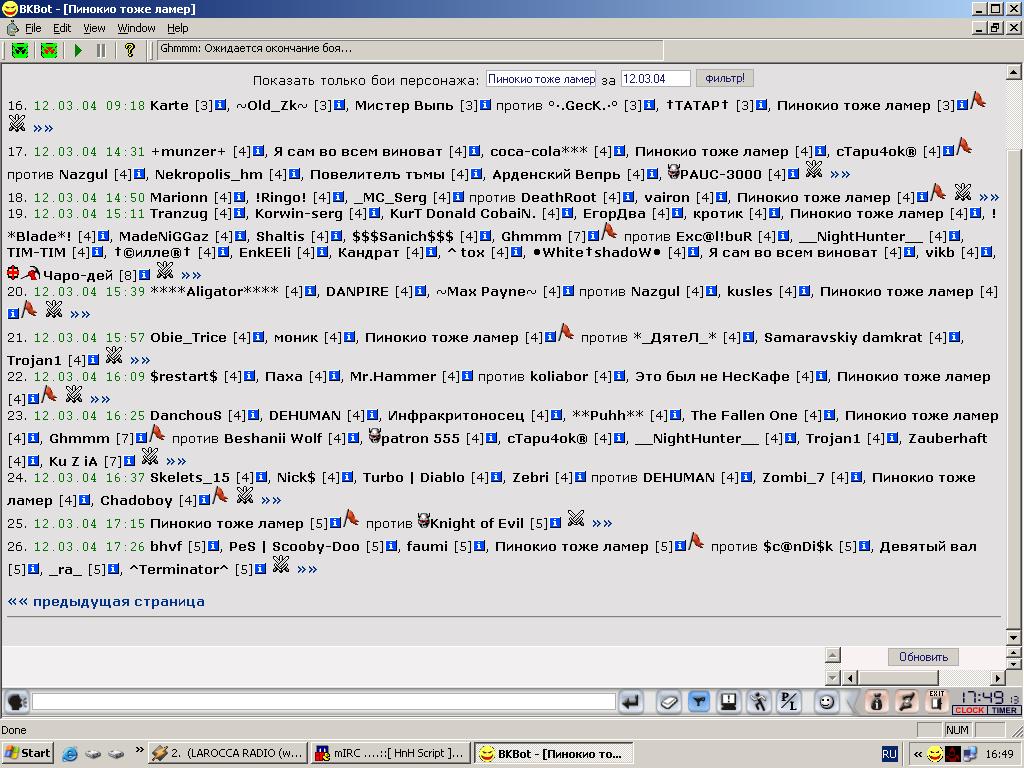Click main page scrollbar down arrow
The height and width of the screenshot is (768, 1024).
pyautogui.click(x=1014, y=637)
